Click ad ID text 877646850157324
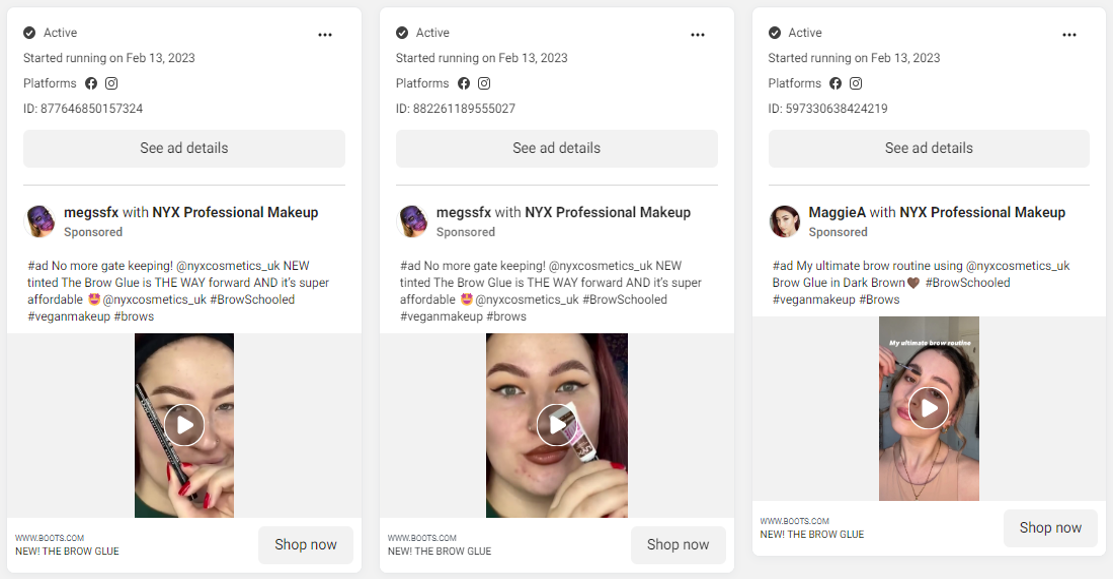 click(x=83, y=109)
